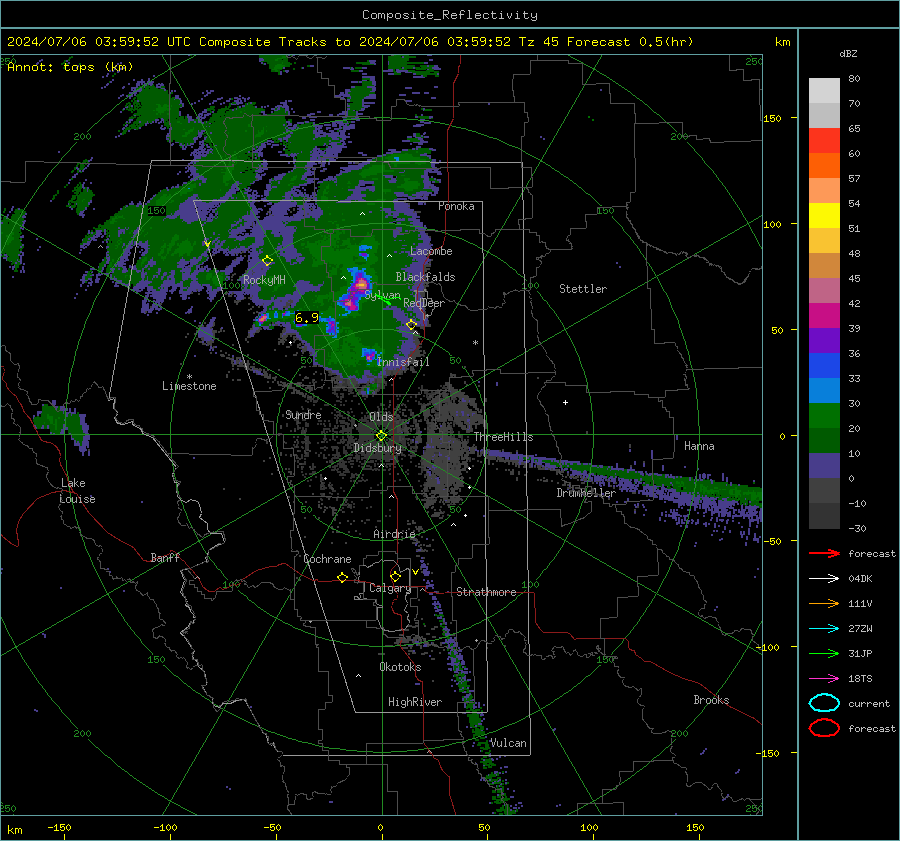Click the Airdrie city label

[x=394, y=534]
